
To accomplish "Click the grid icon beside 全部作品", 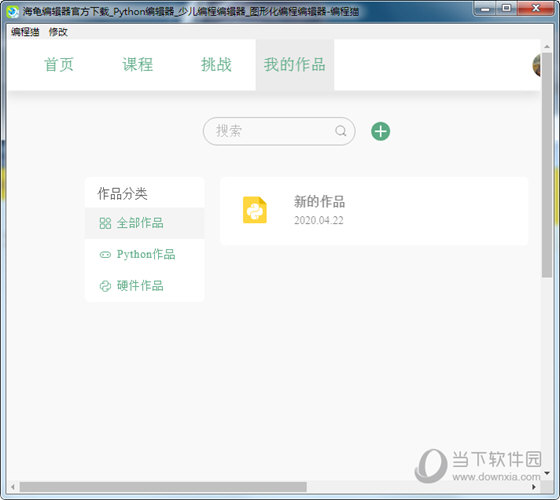I will pyautogui.click(x=105, y=224).
